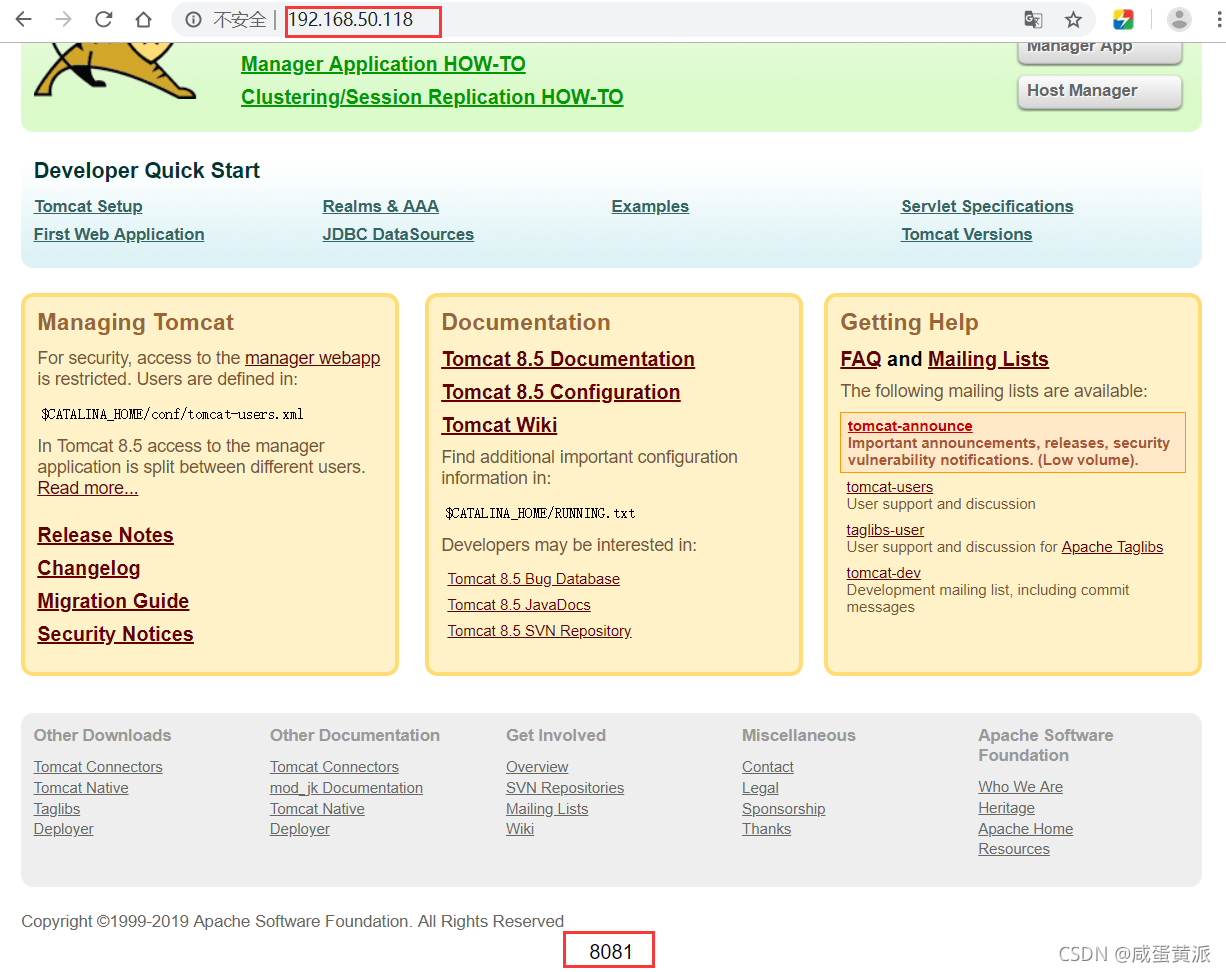The image size is (1226, 972).
Task: Click the browser back arrow
Action: [23, 19]
